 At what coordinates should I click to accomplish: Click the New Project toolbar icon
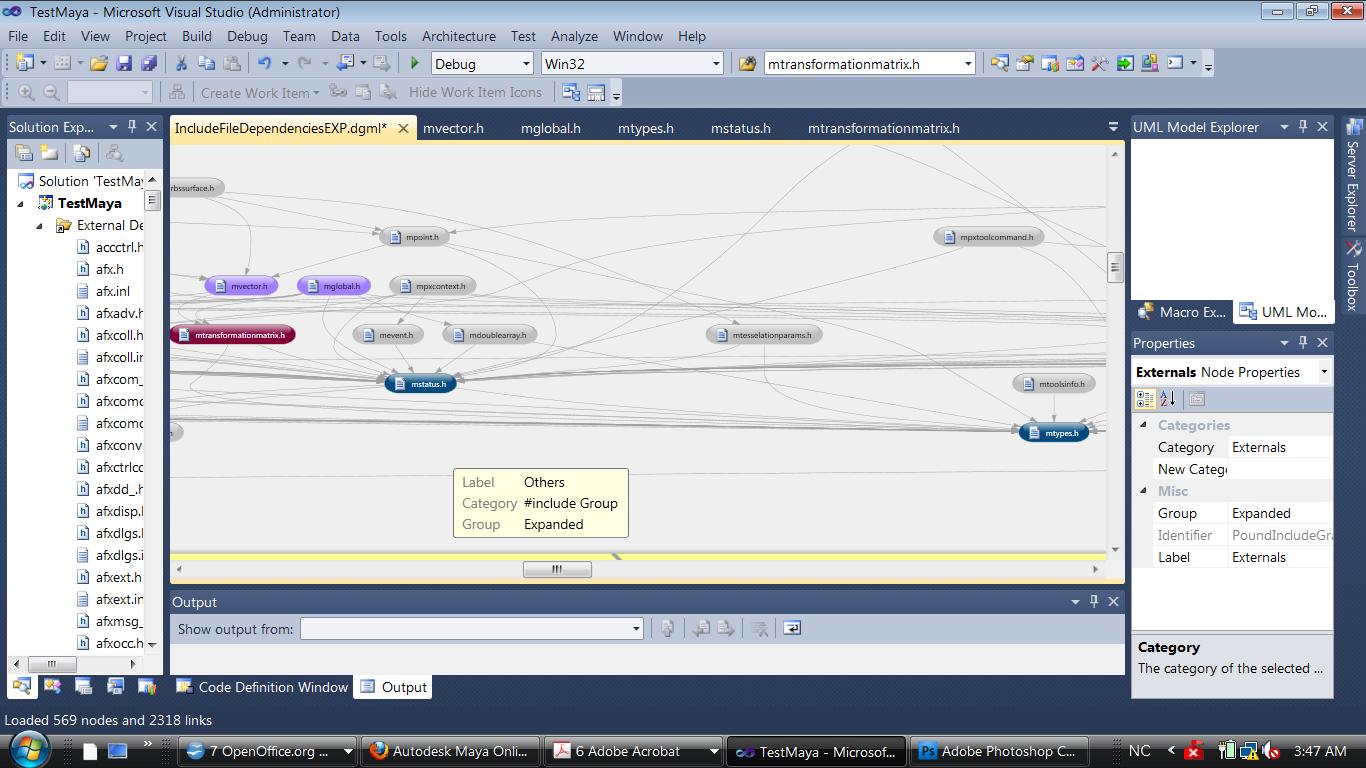coord(24,63)
